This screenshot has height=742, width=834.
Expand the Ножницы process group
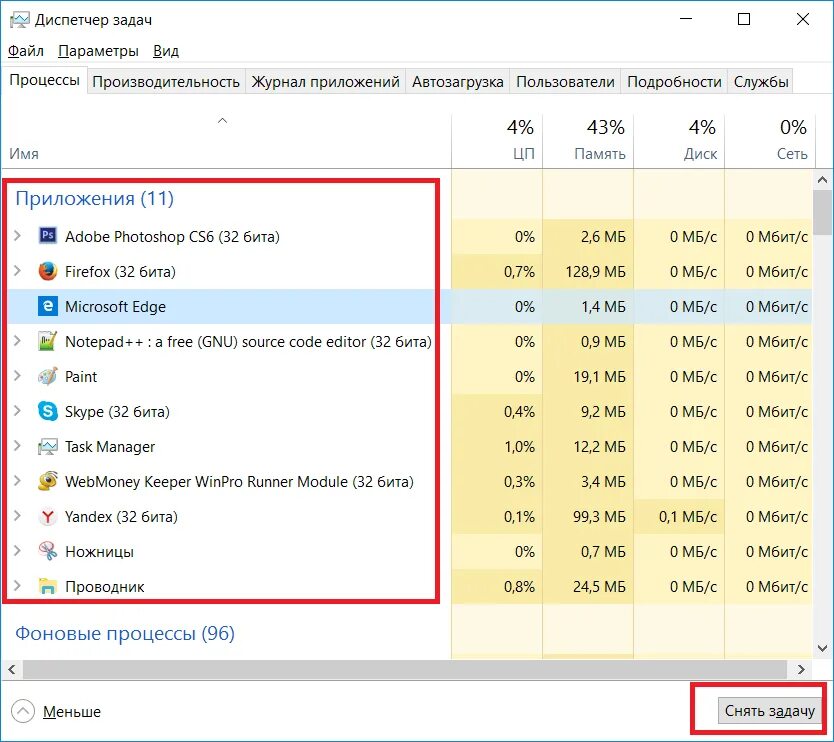(18, 551)
